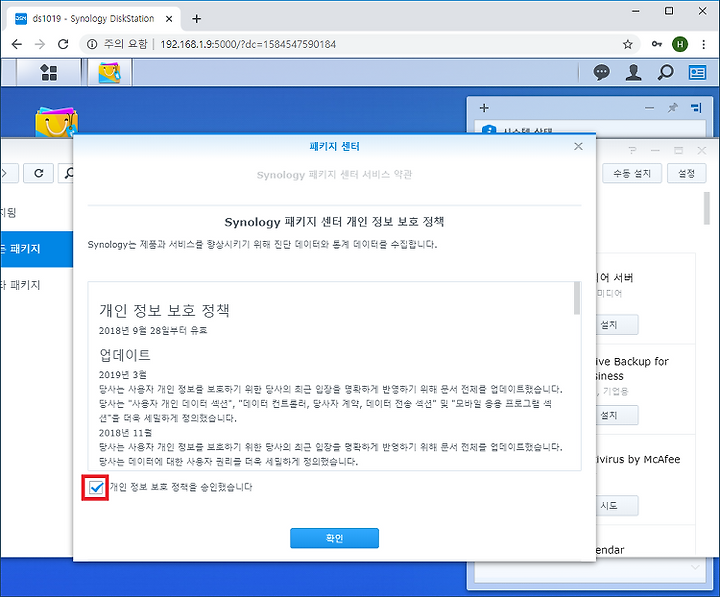
Task: Click the '2019년 3월' date text
Action: 123,374
